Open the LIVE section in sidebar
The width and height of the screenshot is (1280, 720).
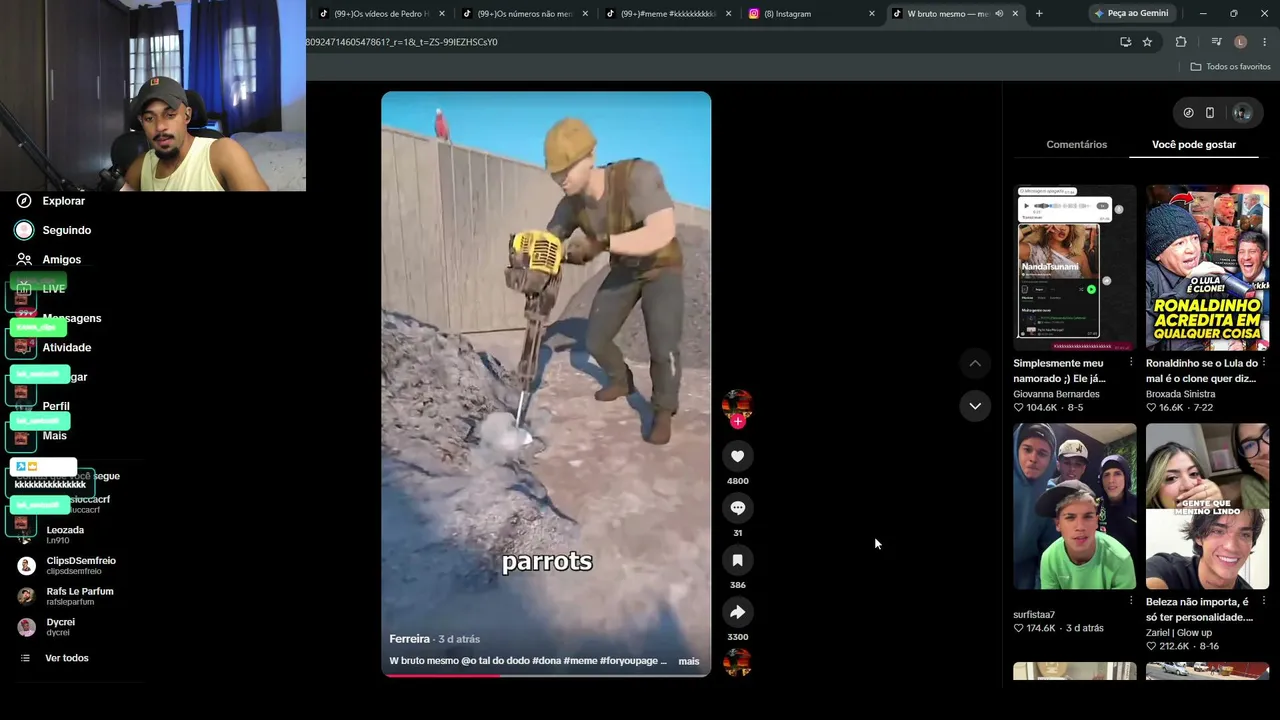coord(53,289)
